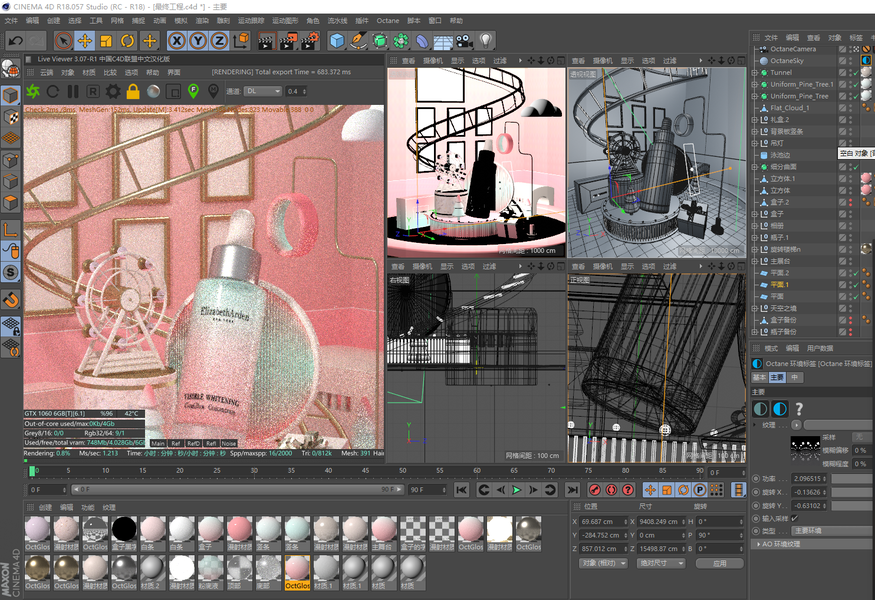Click the Undo arrow in the top toolbar
The height and width of the screenshot is (600, 875).
(16, 41)
